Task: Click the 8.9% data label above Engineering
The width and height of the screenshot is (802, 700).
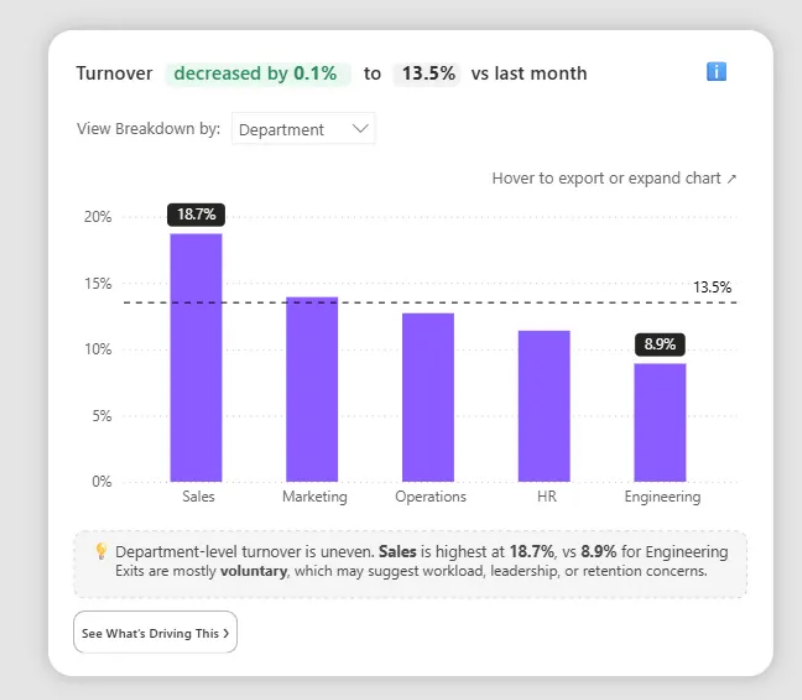Action: tap(660, 344)
